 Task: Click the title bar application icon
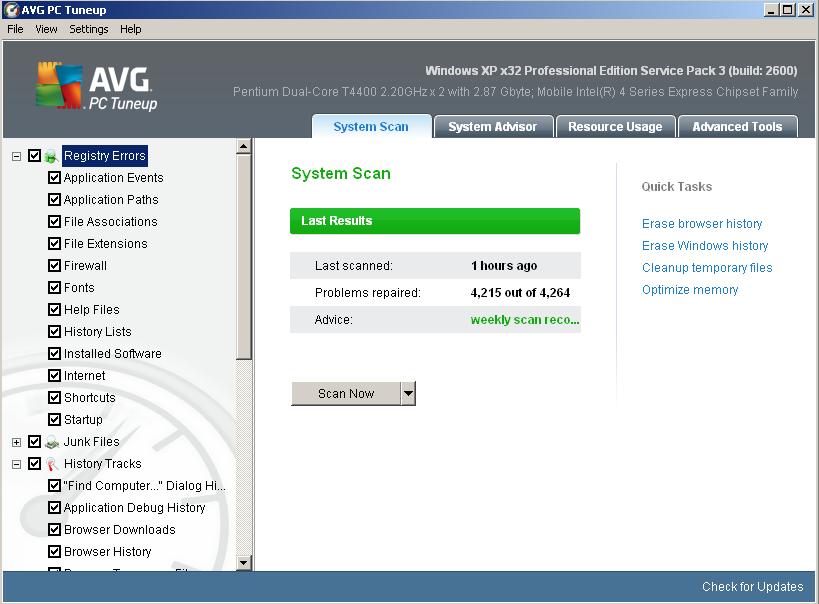click(11, 10)
